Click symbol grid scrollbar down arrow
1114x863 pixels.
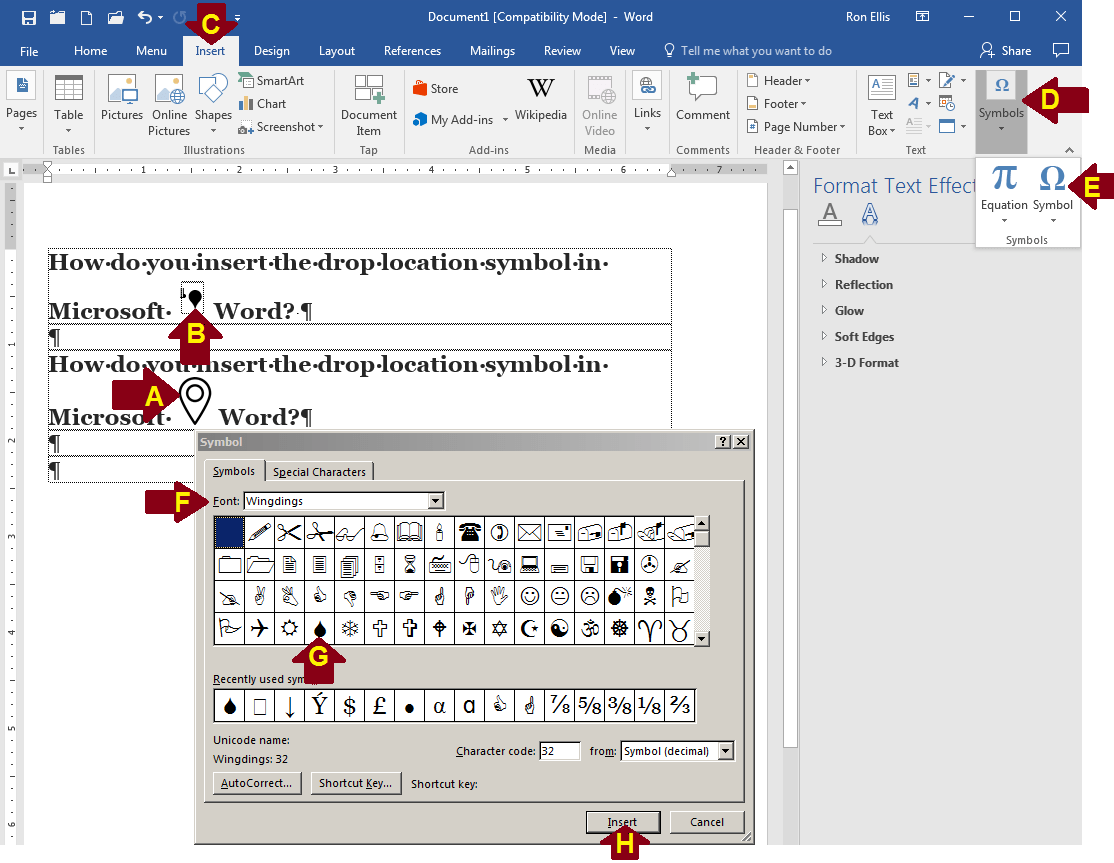coord(702,639)
